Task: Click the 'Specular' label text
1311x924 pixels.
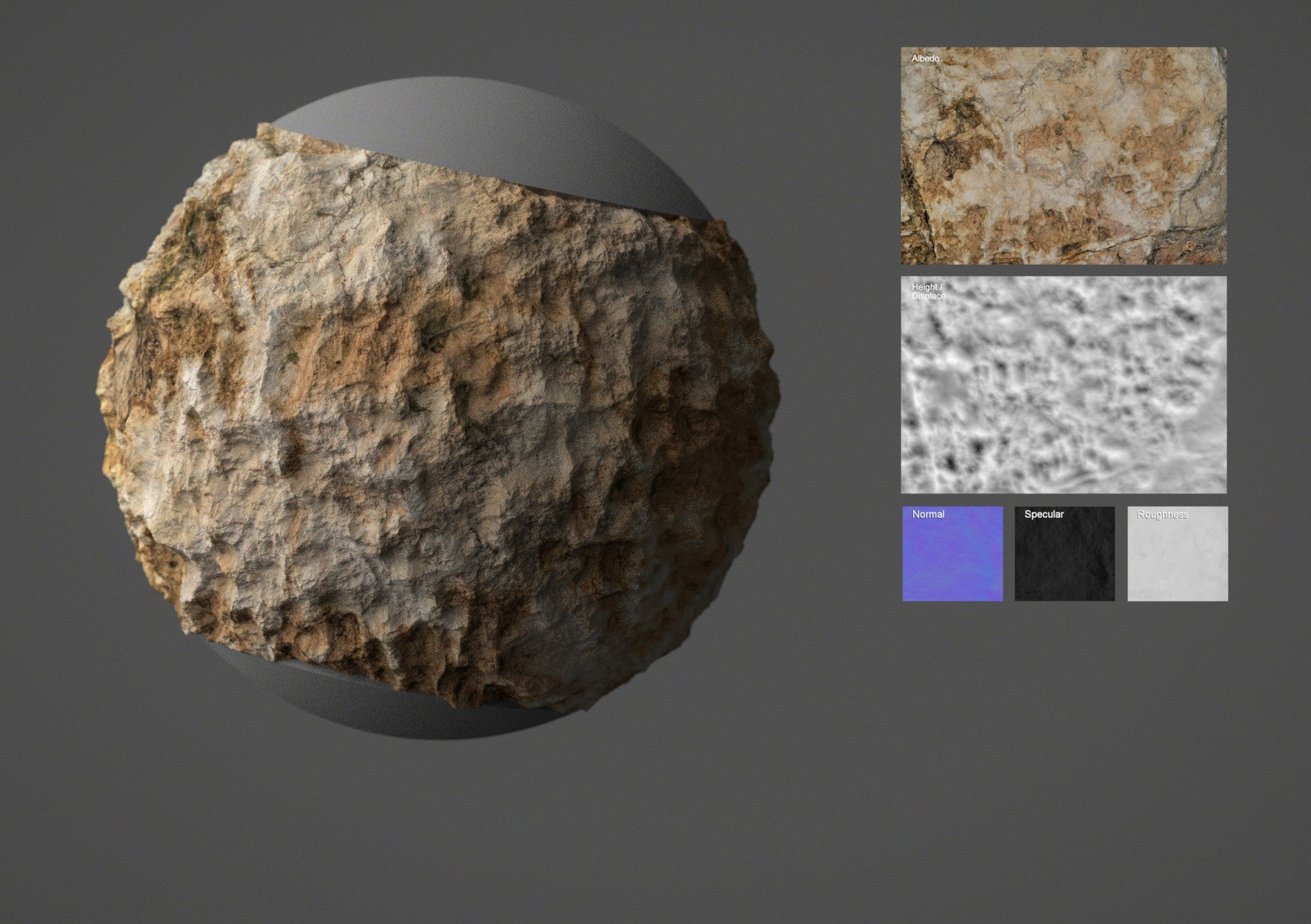Action: 1044,514
